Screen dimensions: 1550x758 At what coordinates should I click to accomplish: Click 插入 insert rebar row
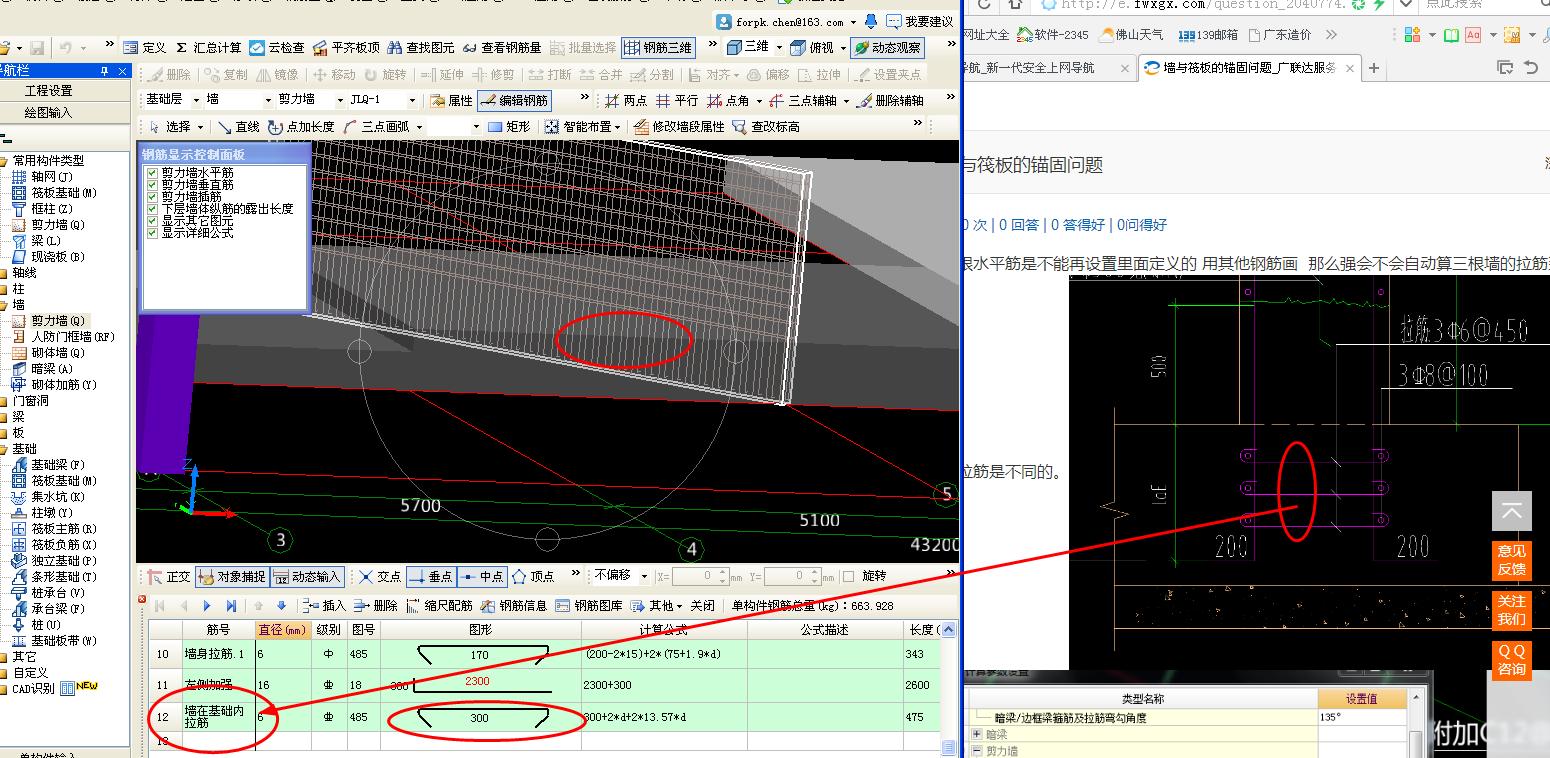pyautogui.click(x=323, y=606)
